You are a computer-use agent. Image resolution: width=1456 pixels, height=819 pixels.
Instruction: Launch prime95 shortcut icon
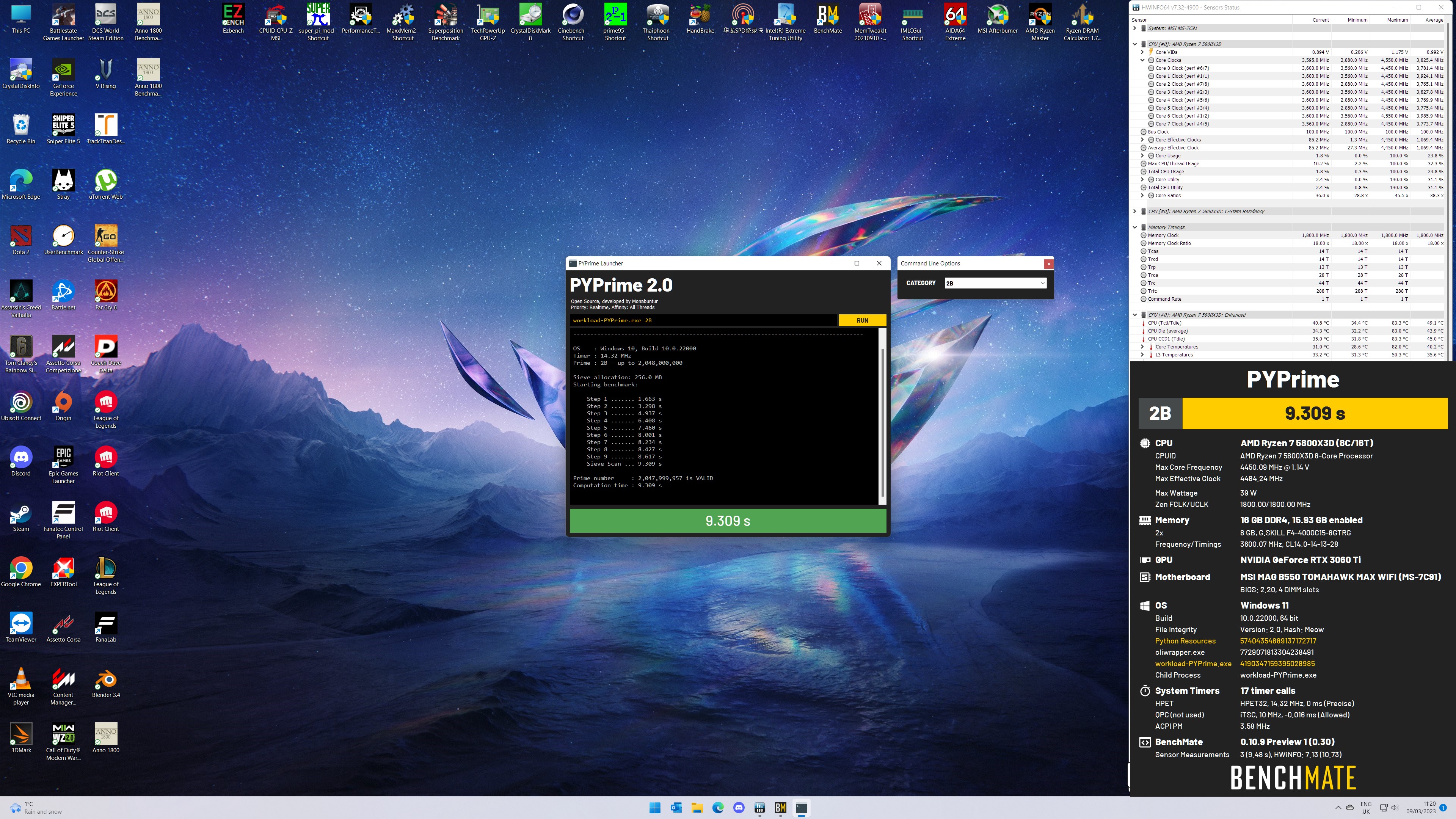point(615,22)
